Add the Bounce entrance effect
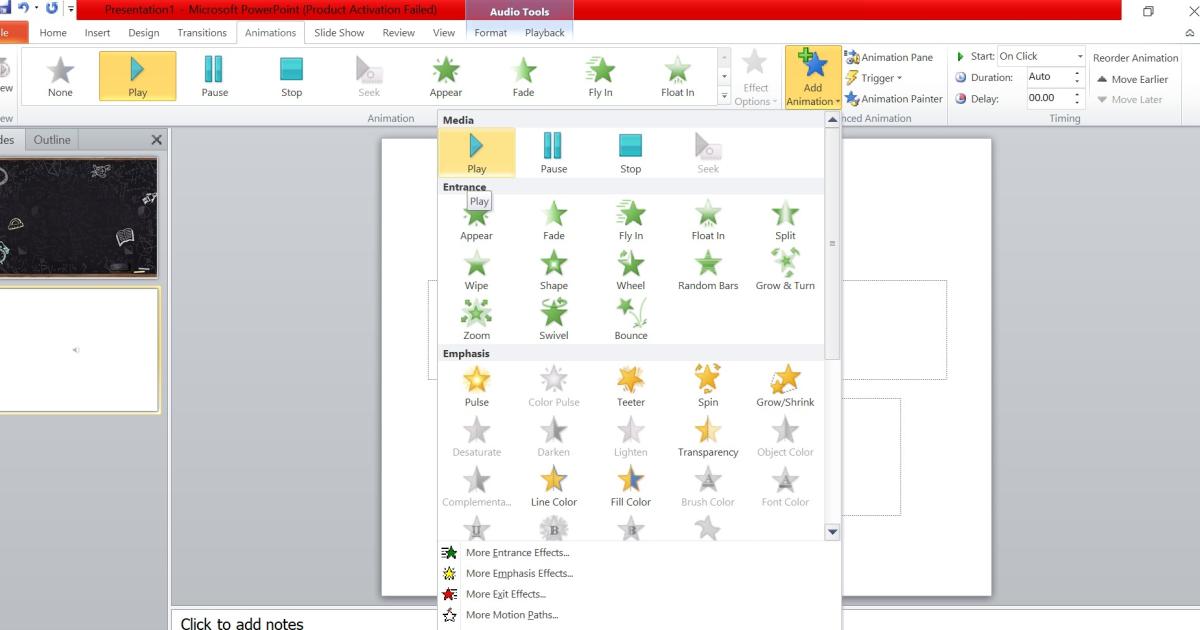This screenshot has width=1200, height=630. pyautogui.click(x=631, y=320)
